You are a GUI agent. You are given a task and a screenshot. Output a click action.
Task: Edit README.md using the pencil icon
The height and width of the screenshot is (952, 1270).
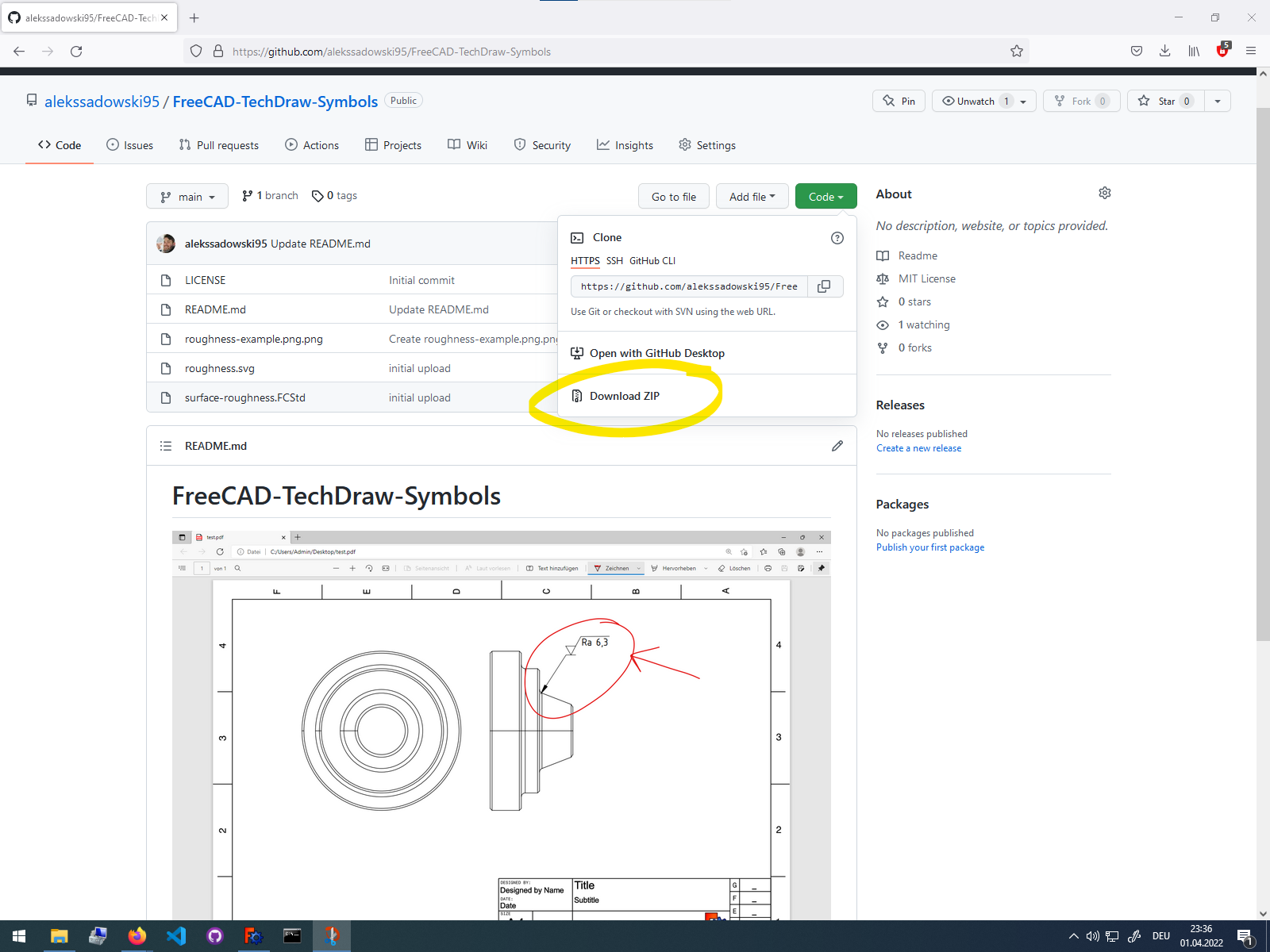[837, 446]
